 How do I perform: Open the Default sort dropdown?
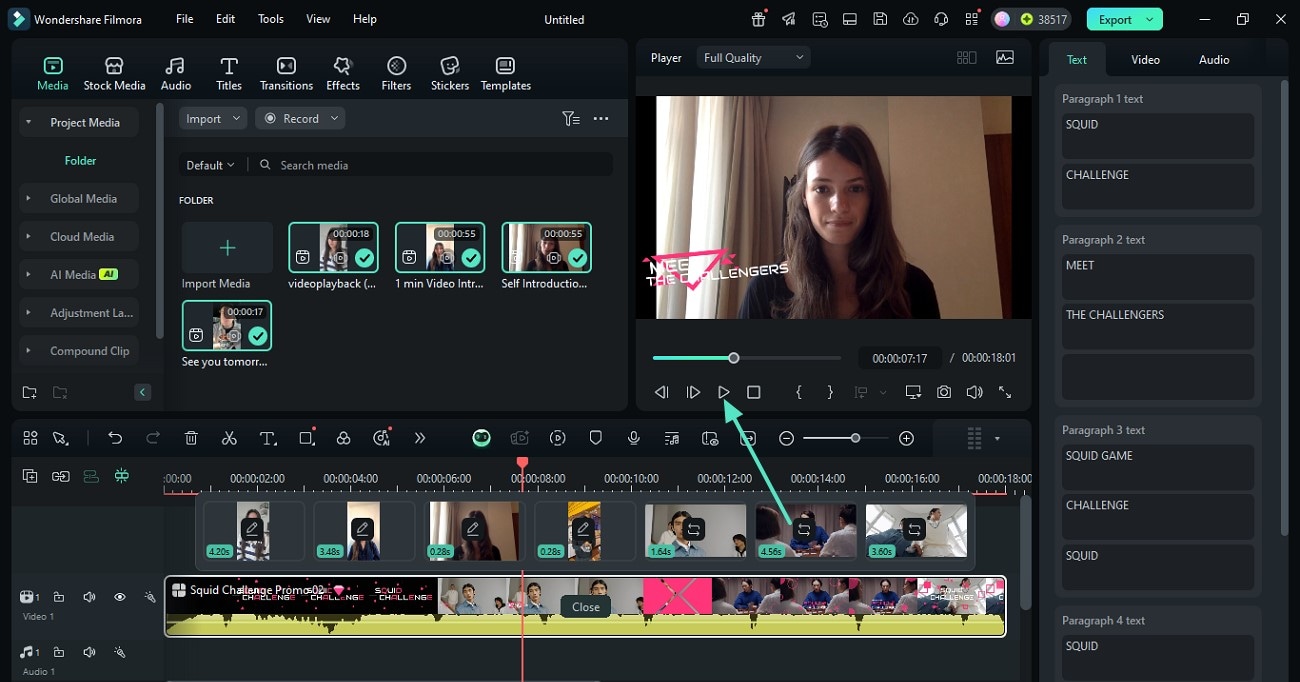pyautogui.click(x=210, y=165)
